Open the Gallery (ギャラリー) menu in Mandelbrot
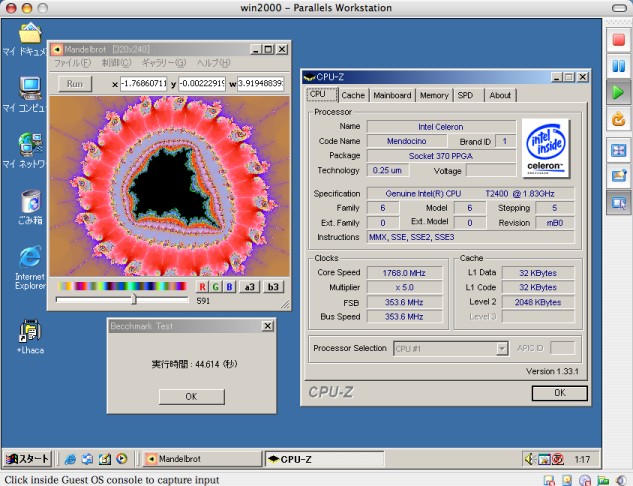 tap(163, 63)
